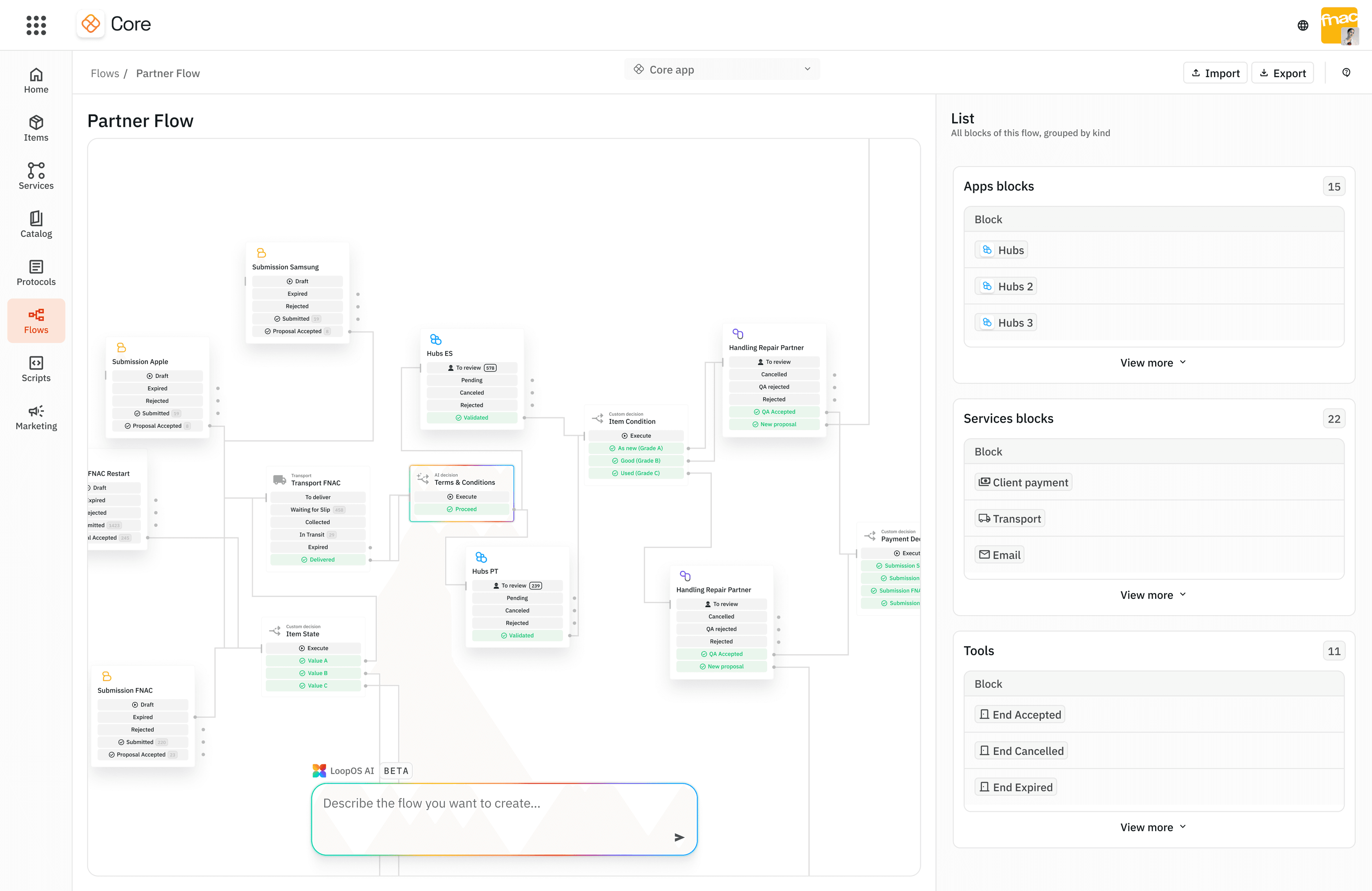Select the End Expired tool chip

pyautogui.click(x=1016, y=787)
